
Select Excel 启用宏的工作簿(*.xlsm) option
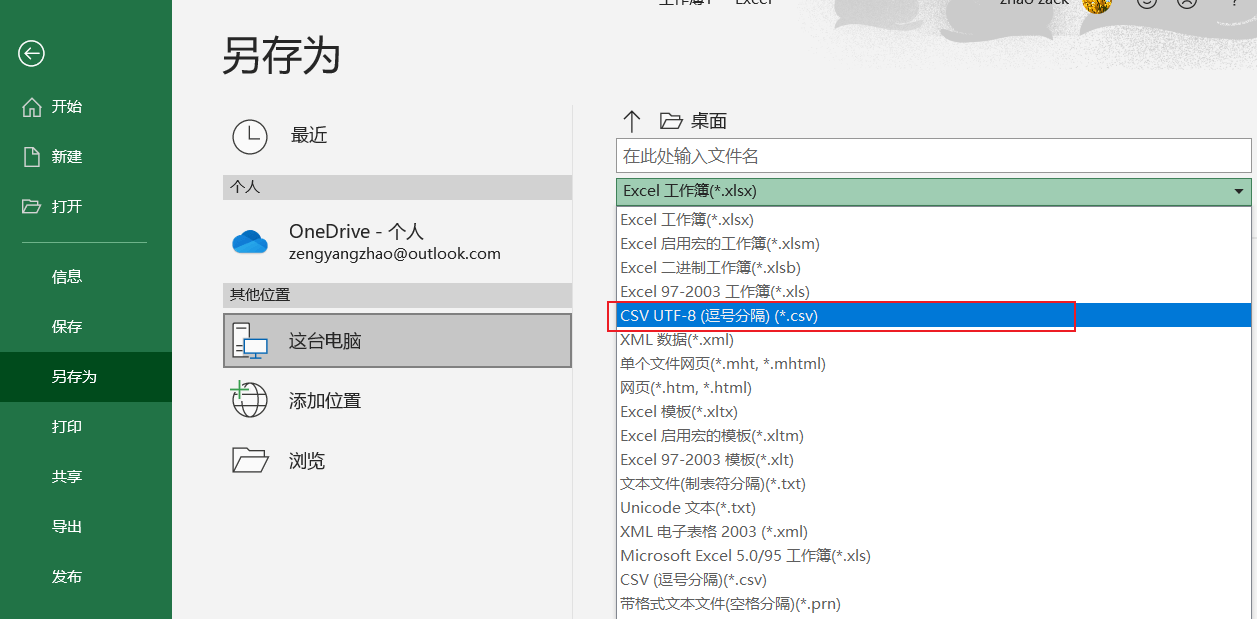pyautogui.click(x=933, y=243)
